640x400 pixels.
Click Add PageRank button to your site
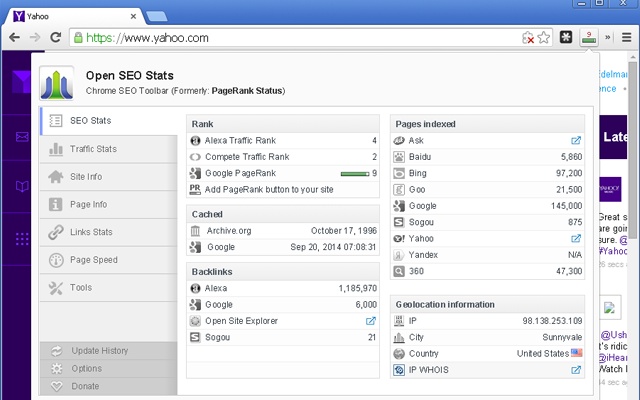coord(269,189)
